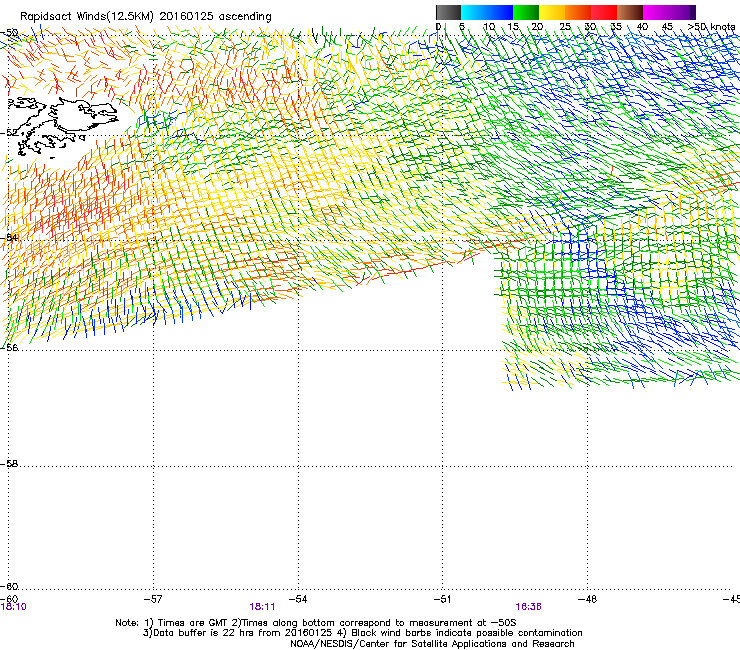The height and width of the screenshot is (650, 740).
Task: Click the red 30-35 knot legend swatch
Action: [604, 12]
